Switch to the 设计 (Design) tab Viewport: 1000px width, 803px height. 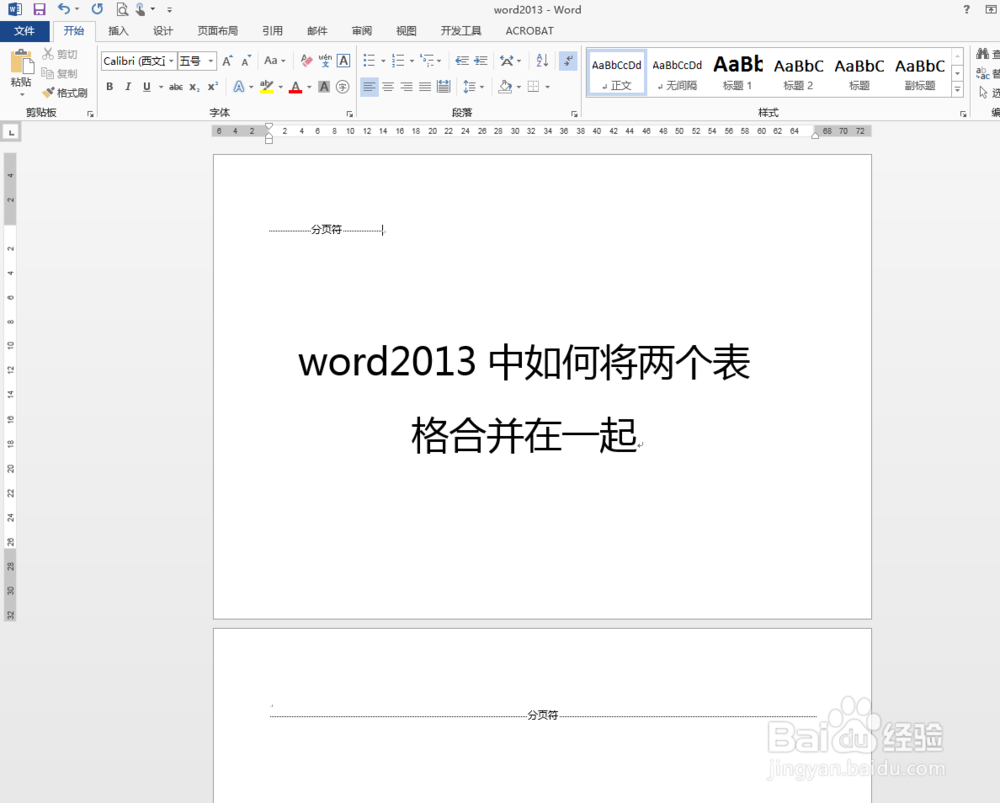coord(163,31)
